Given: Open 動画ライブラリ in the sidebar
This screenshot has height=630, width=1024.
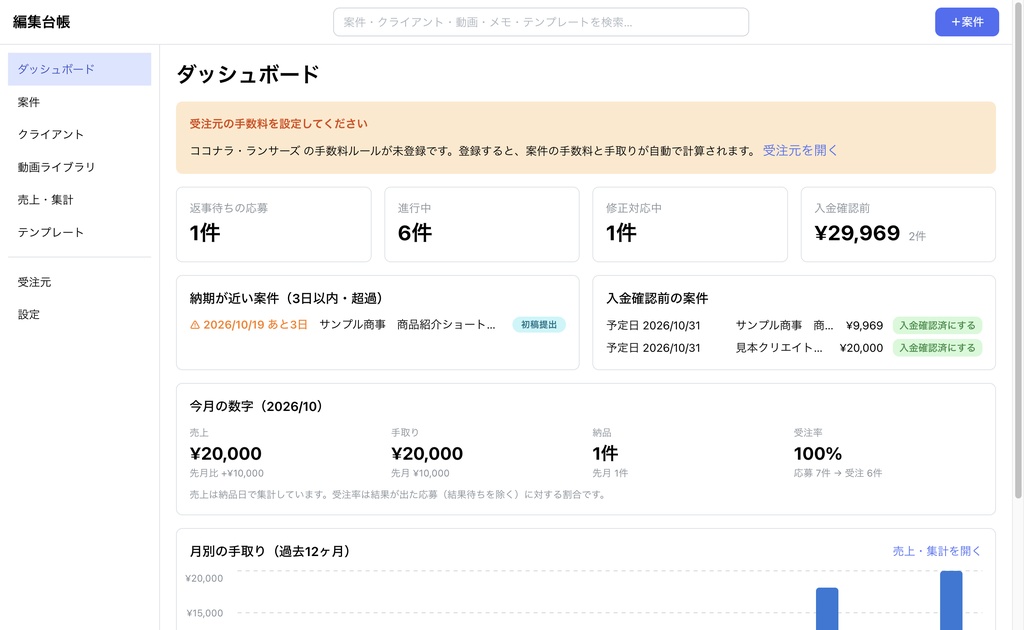Looking at the screenshot, I should click(79, 167).
